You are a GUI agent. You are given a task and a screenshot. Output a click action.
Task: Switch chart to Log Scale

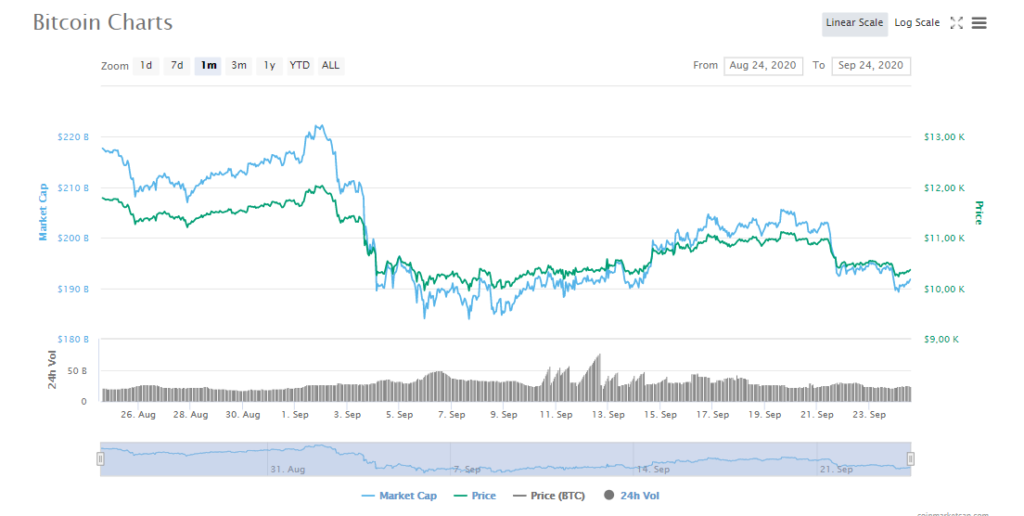coord(917,23)
